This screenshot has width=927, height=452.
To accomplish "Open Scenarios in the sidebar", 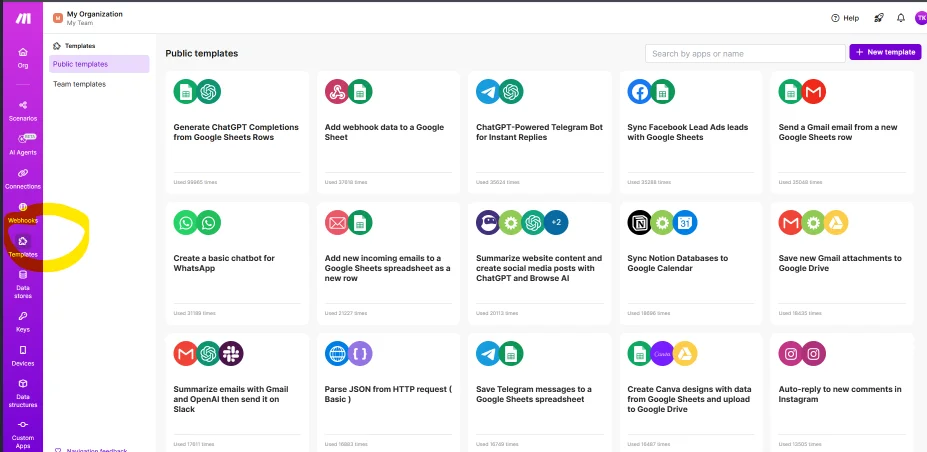I will point(22,110).
